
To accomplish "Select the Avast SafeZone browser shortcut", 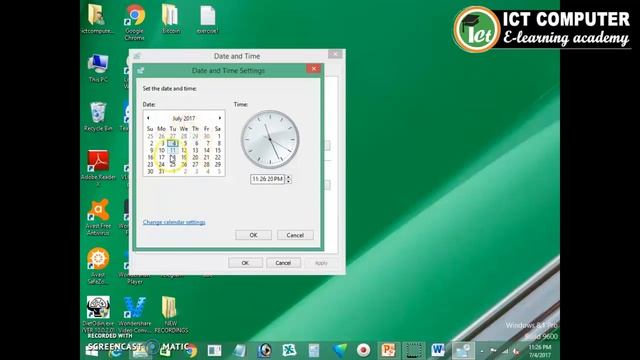I will (98, 266).
